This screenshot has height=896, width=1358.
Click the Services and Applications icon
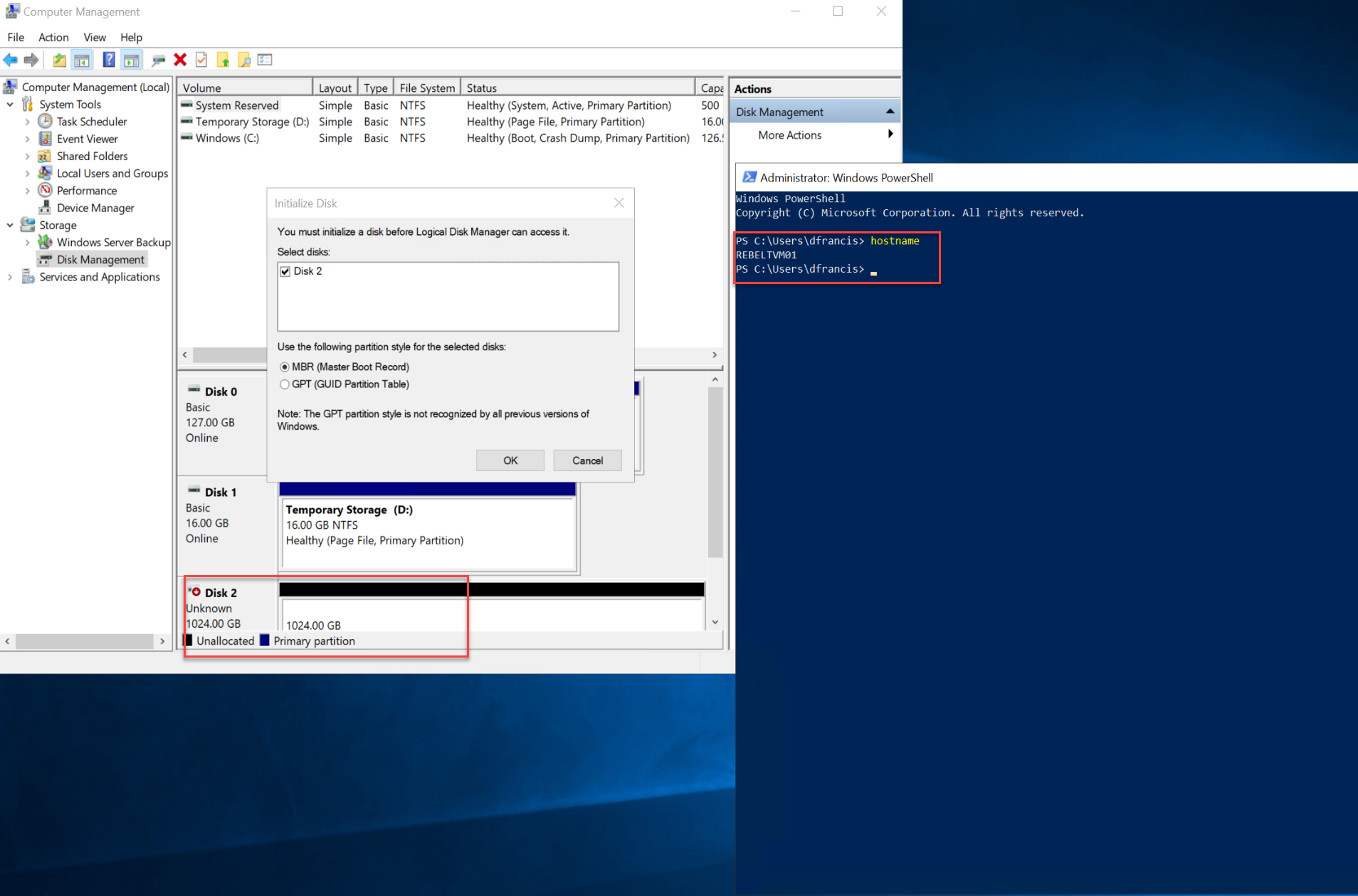pyautogui.click(x=28, y=276)
